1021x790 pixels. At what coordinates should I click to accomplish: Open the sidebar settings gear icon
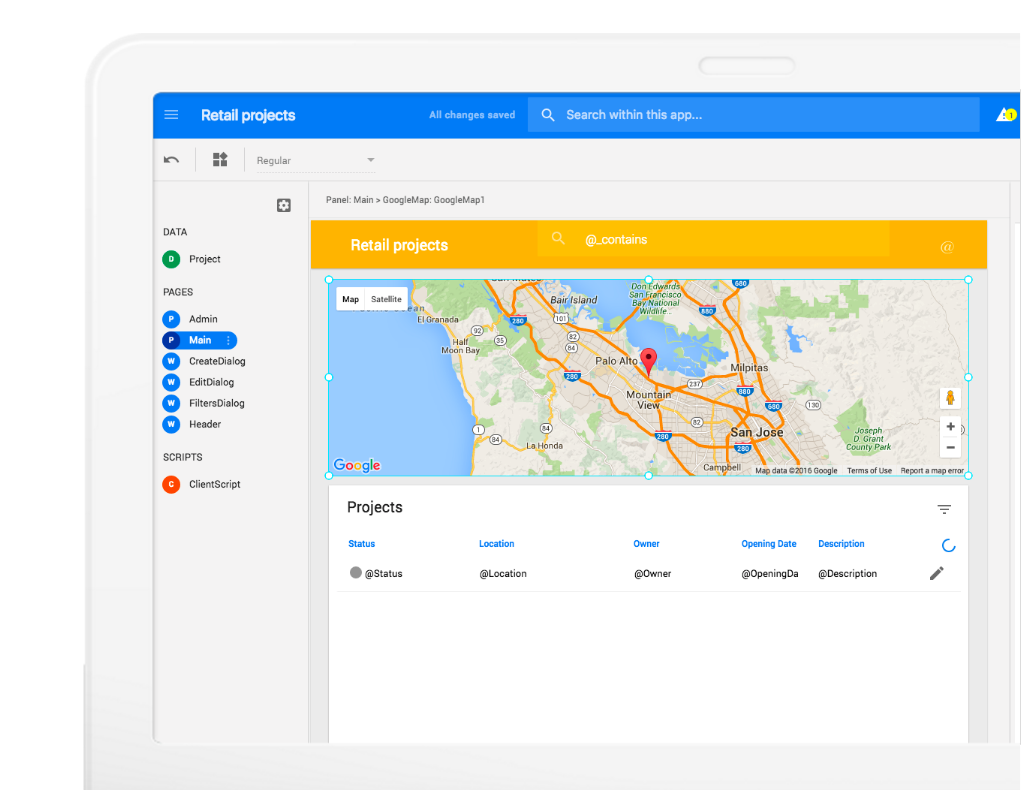pos(283,205)
